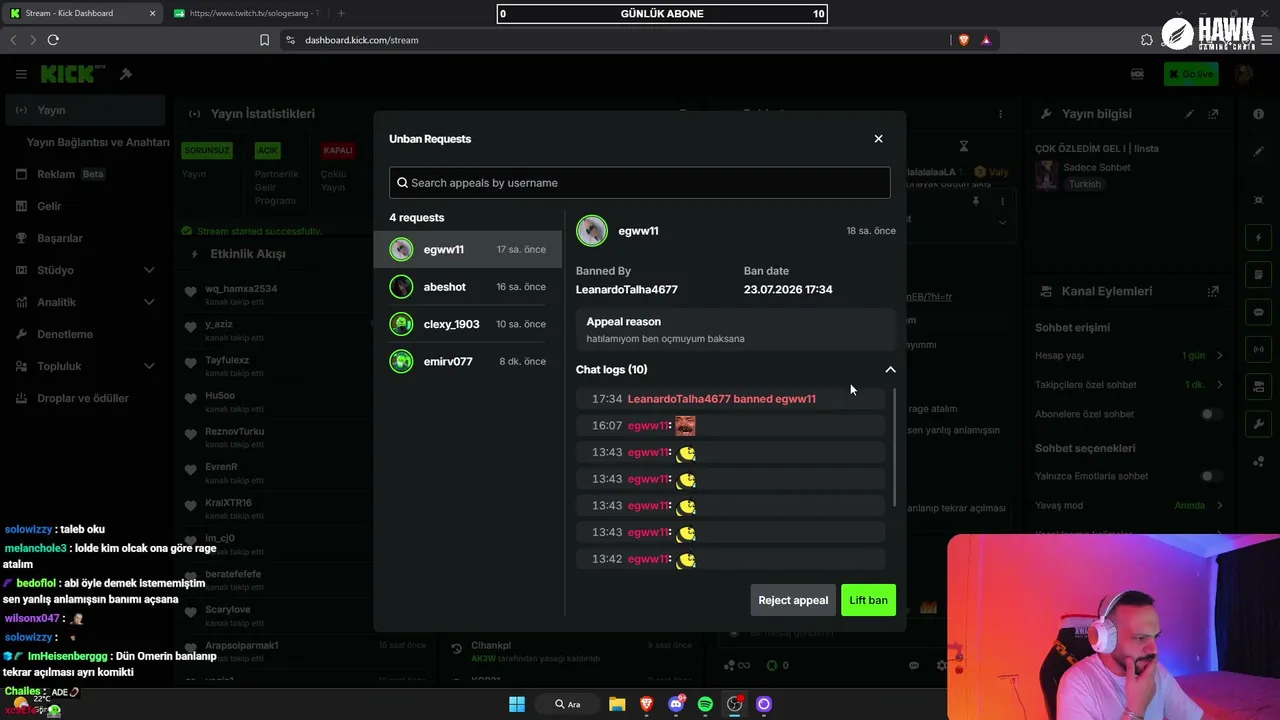Open Yavaş mod setting
The image size is (1280, 720).
click(1129, 505)
